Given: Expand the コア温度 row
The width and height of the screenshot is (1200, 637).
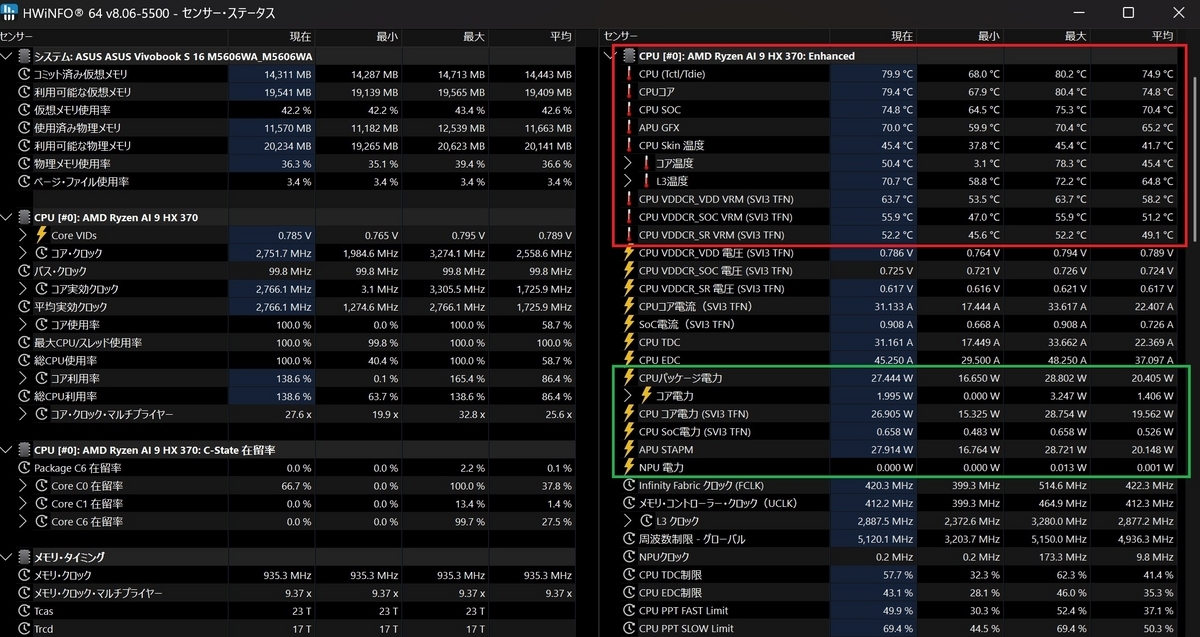Looking at the screenshot, I should (x=628, y=163).
